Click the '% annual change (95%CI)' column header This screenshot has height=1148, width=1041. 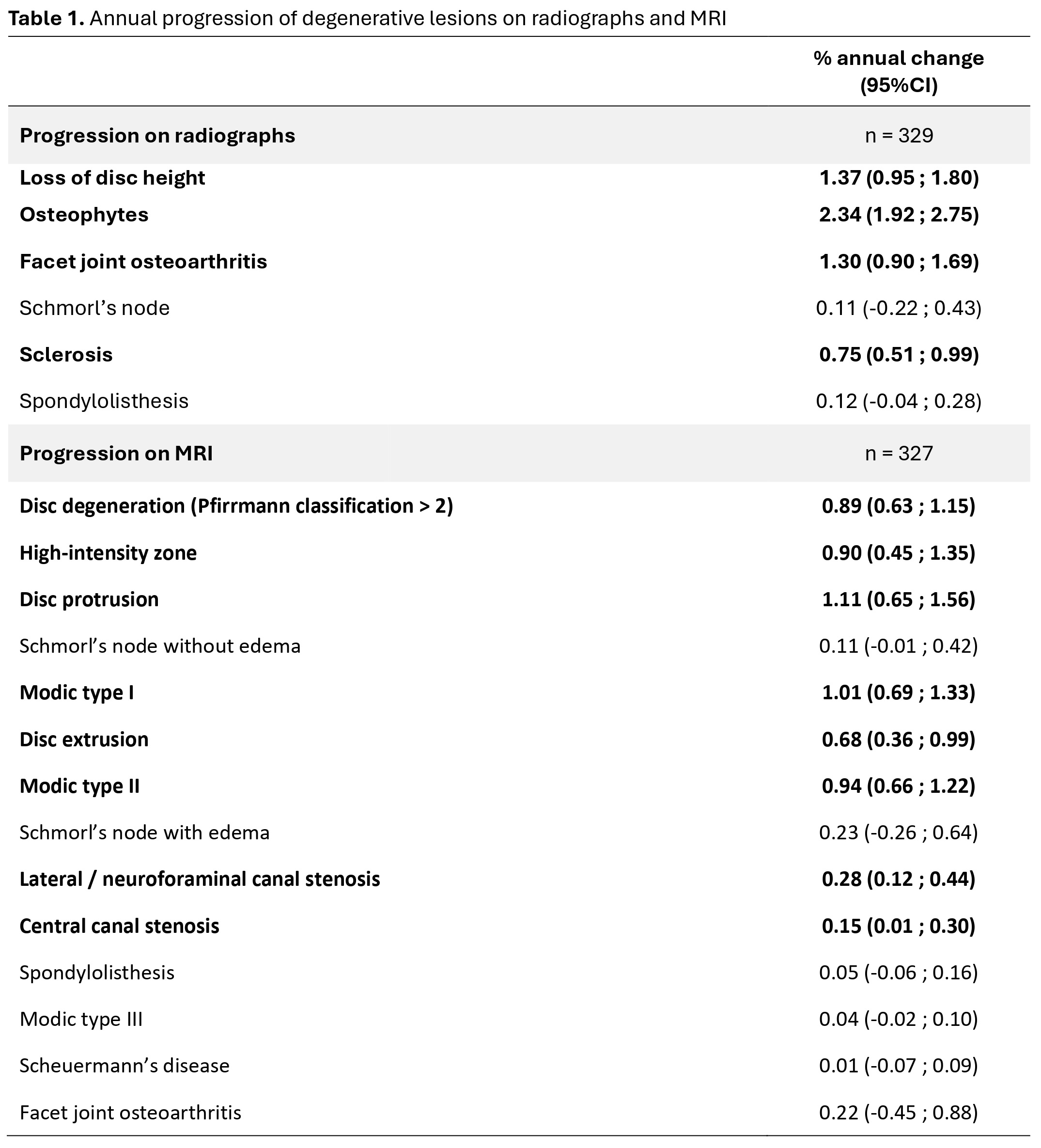(x=898, y=71)
